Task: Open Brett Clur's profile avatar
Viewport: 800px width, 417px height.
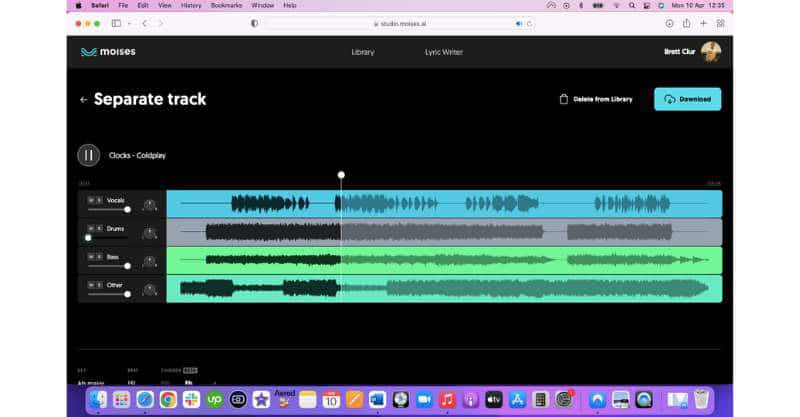Action: tap(711, 52)
